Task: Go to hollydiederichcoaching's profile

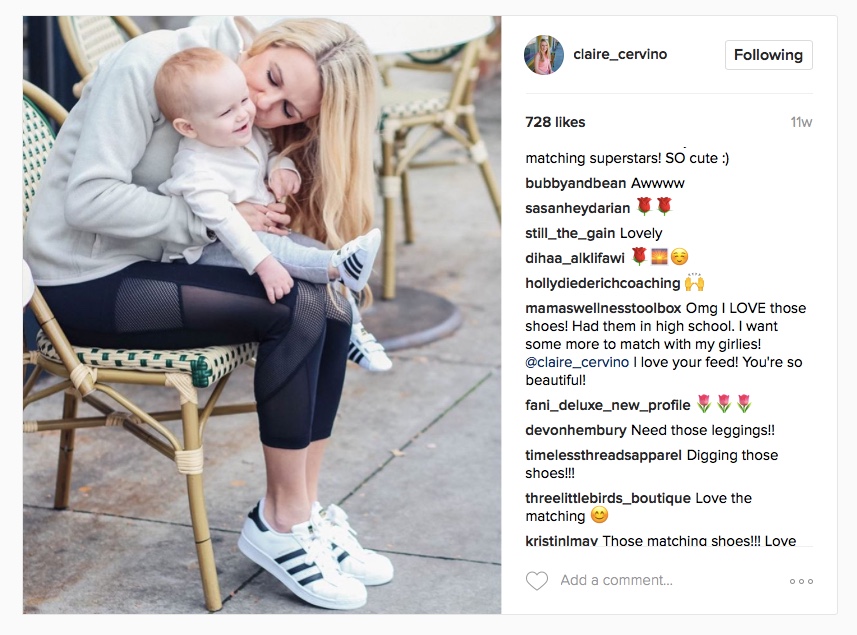Action: point(602,283)
